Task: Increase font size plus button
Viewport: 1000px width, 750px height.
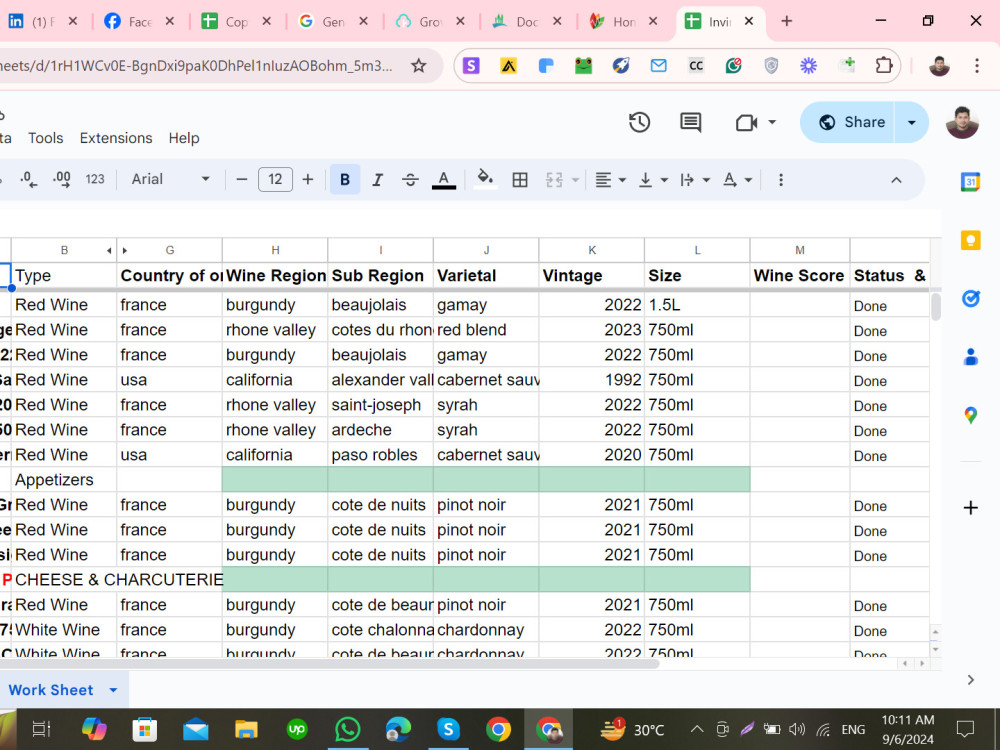Action: pyautogui.click(x=307, y=179)
